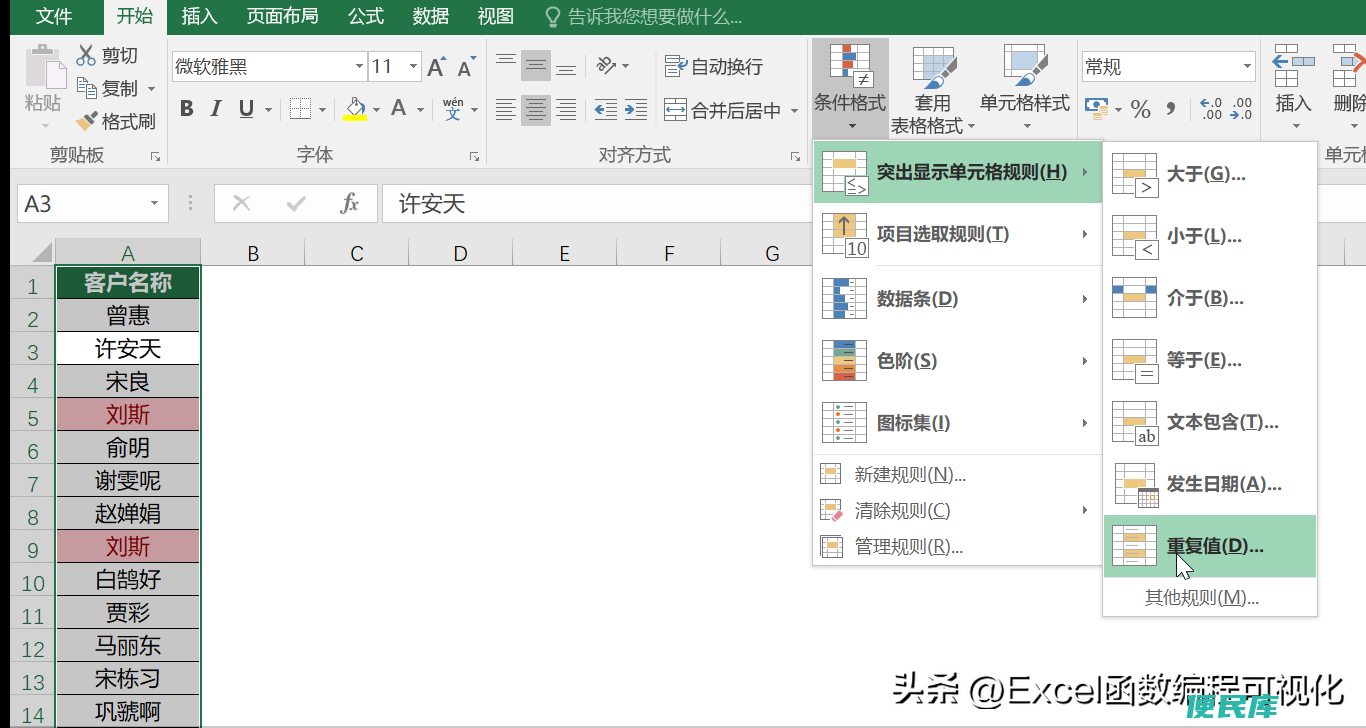Toggle left text alignment
Image resolution: width=1366 pixels, height=728 pixels.
point(506,109)
